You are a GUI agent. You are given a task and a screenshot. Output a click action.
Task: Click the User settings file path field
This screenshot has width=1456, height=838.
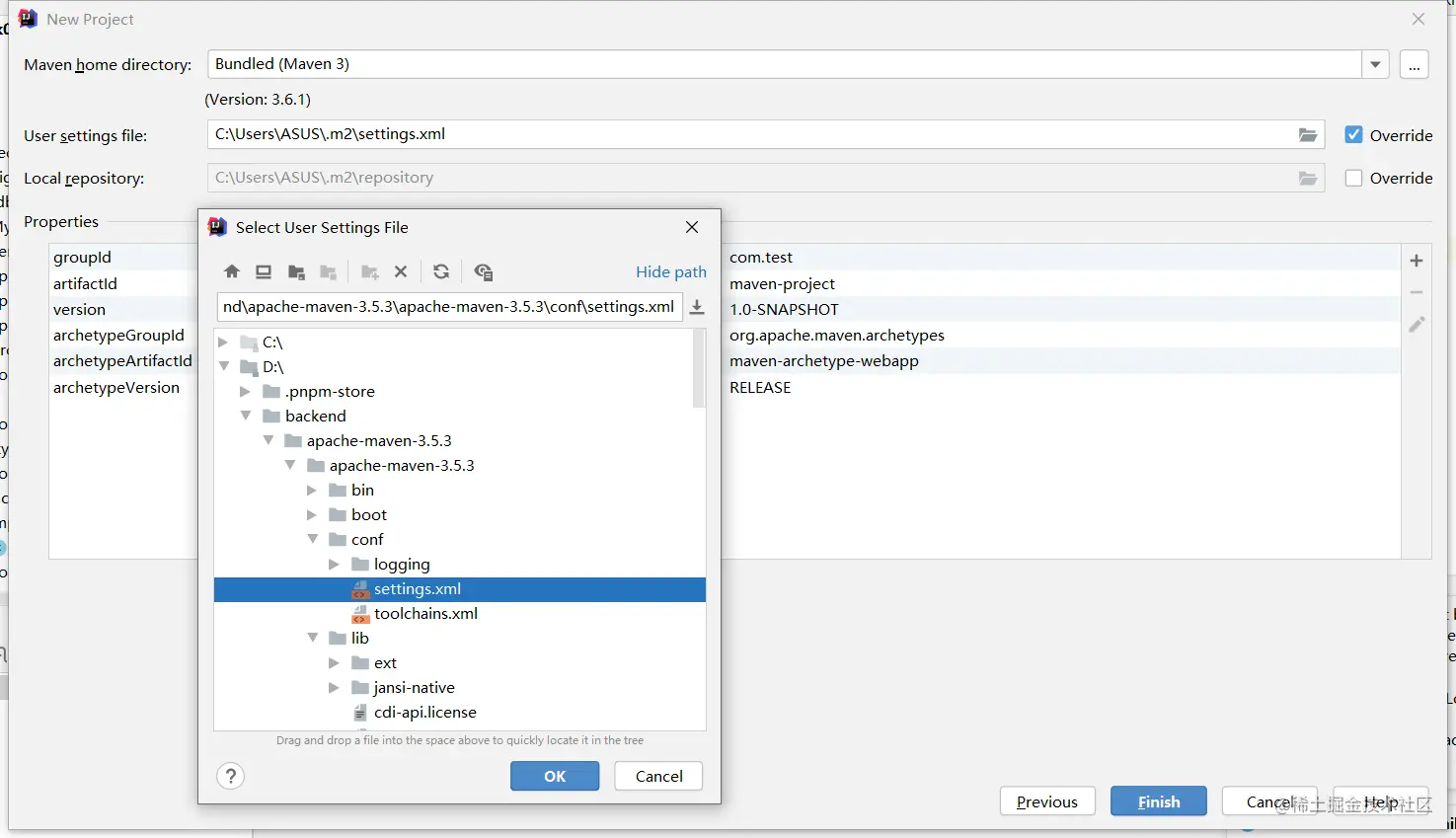click(766, 135)
